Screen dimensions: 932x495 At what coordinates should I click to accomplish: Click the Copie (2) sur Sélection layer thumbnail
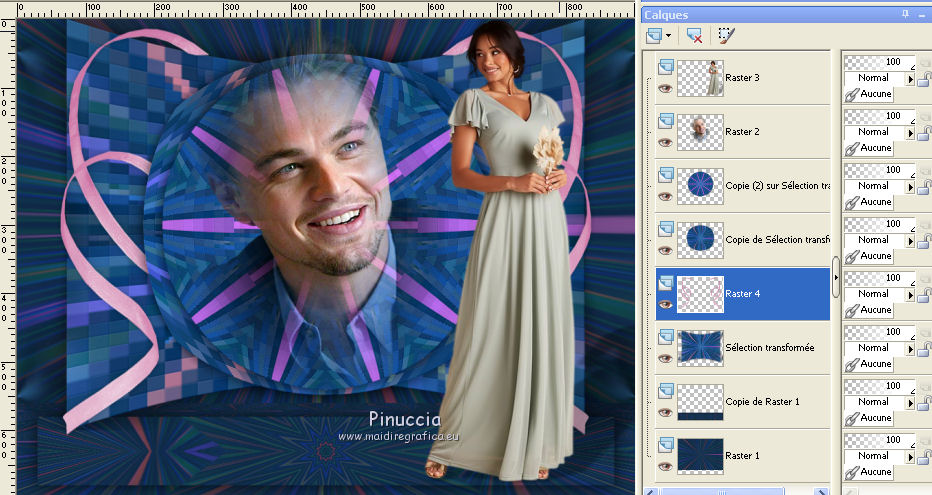coord(701,186)
